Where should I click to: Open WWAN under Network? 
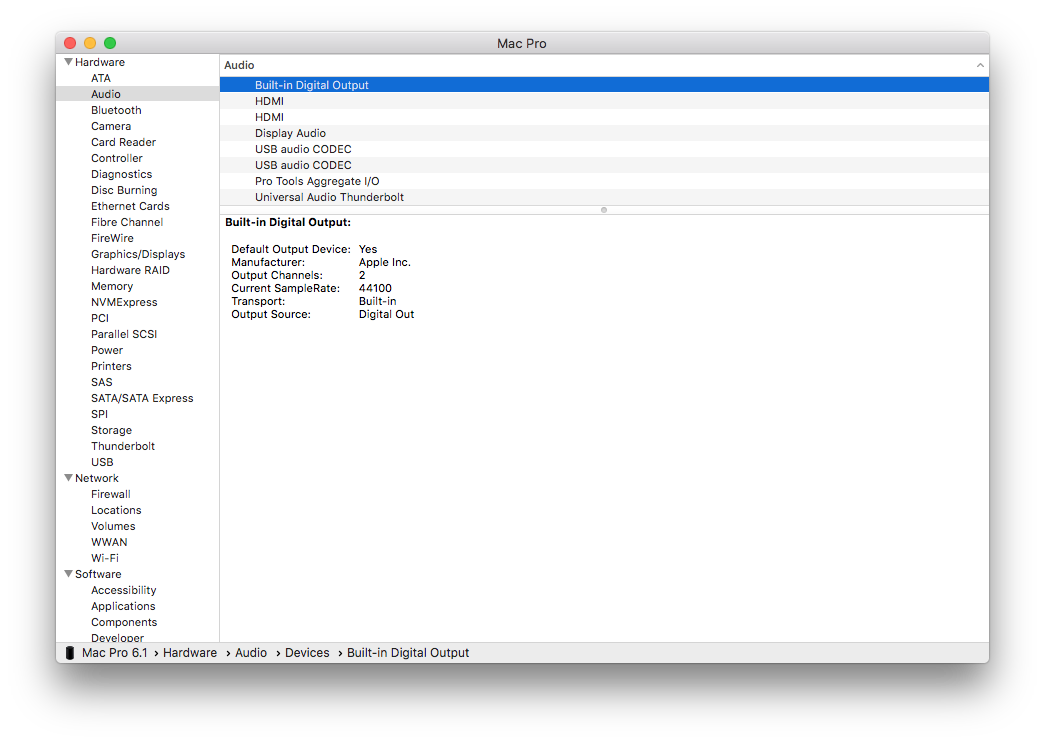pyautogui.click(x=109, y=542)
